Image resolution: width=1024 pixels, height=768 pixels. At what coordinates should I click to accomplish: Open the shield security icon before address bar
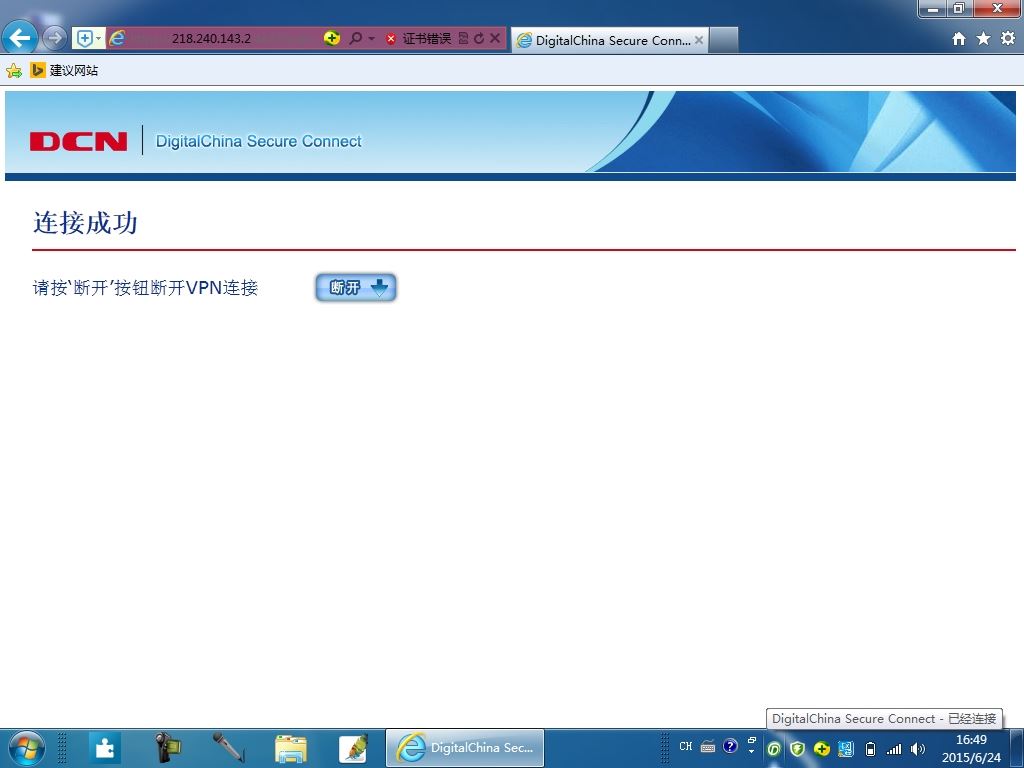click(84, 39)
